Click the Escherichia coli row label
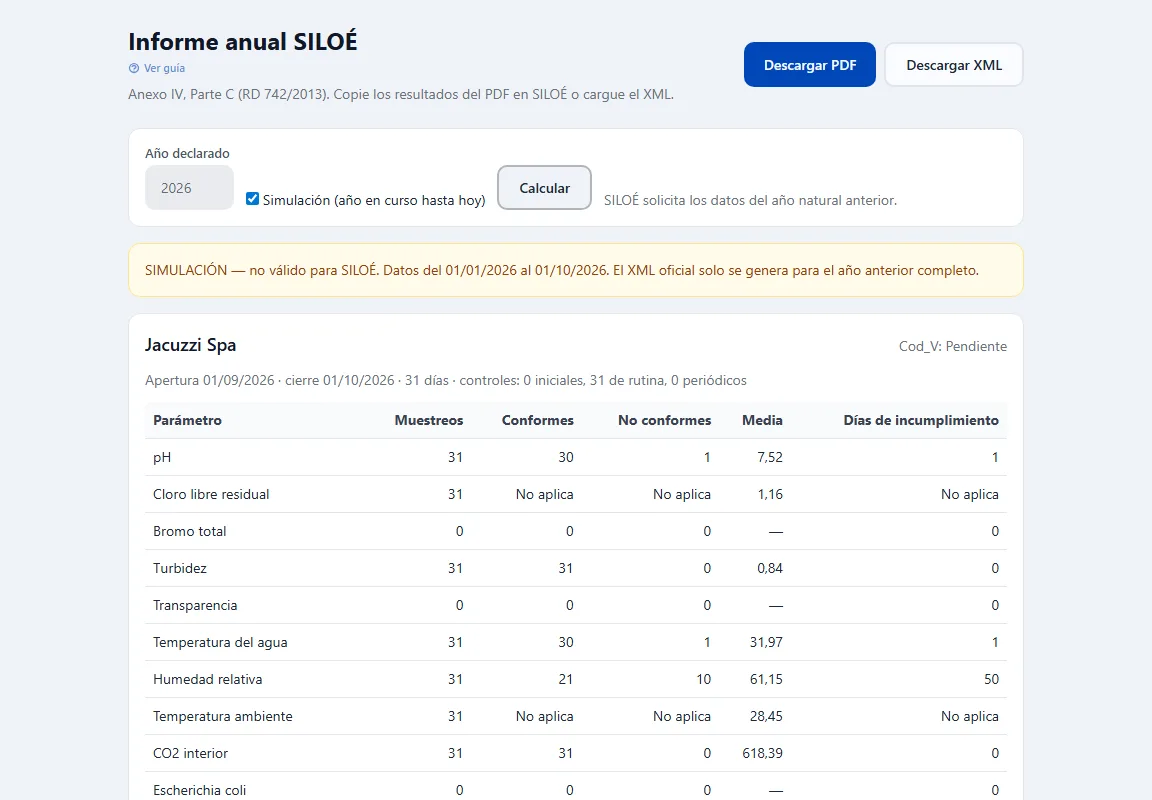 point(199,790)
